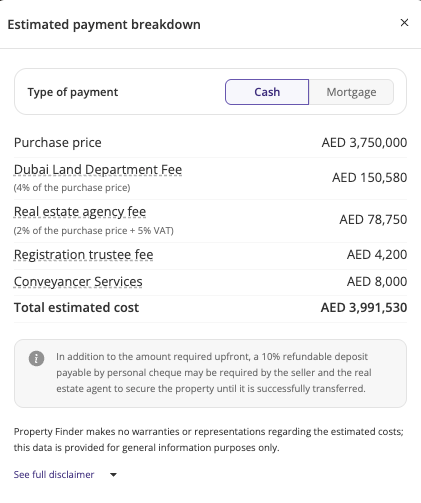Screen dimensions: 421x503
Task: Open the See full disclaimer link
Action: point(54,474)
